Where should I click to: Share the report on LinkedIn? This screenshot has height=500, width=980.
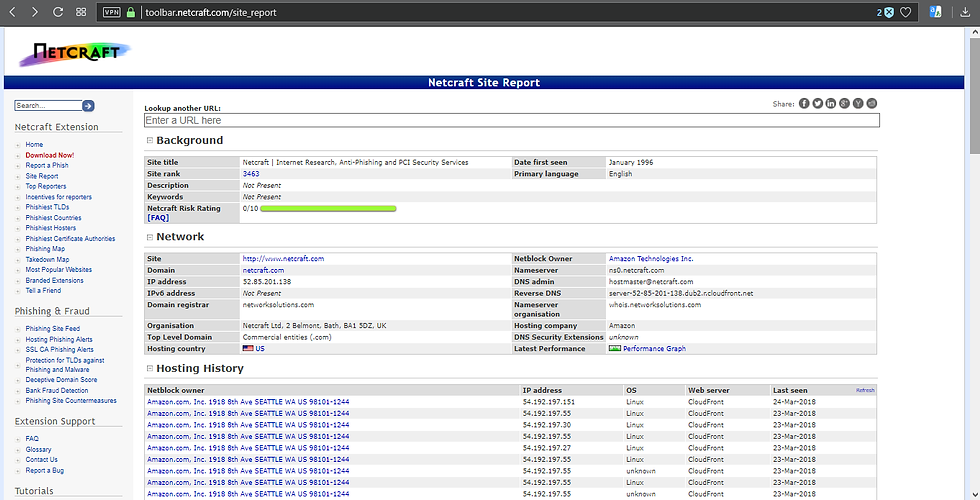coord(831,103)
